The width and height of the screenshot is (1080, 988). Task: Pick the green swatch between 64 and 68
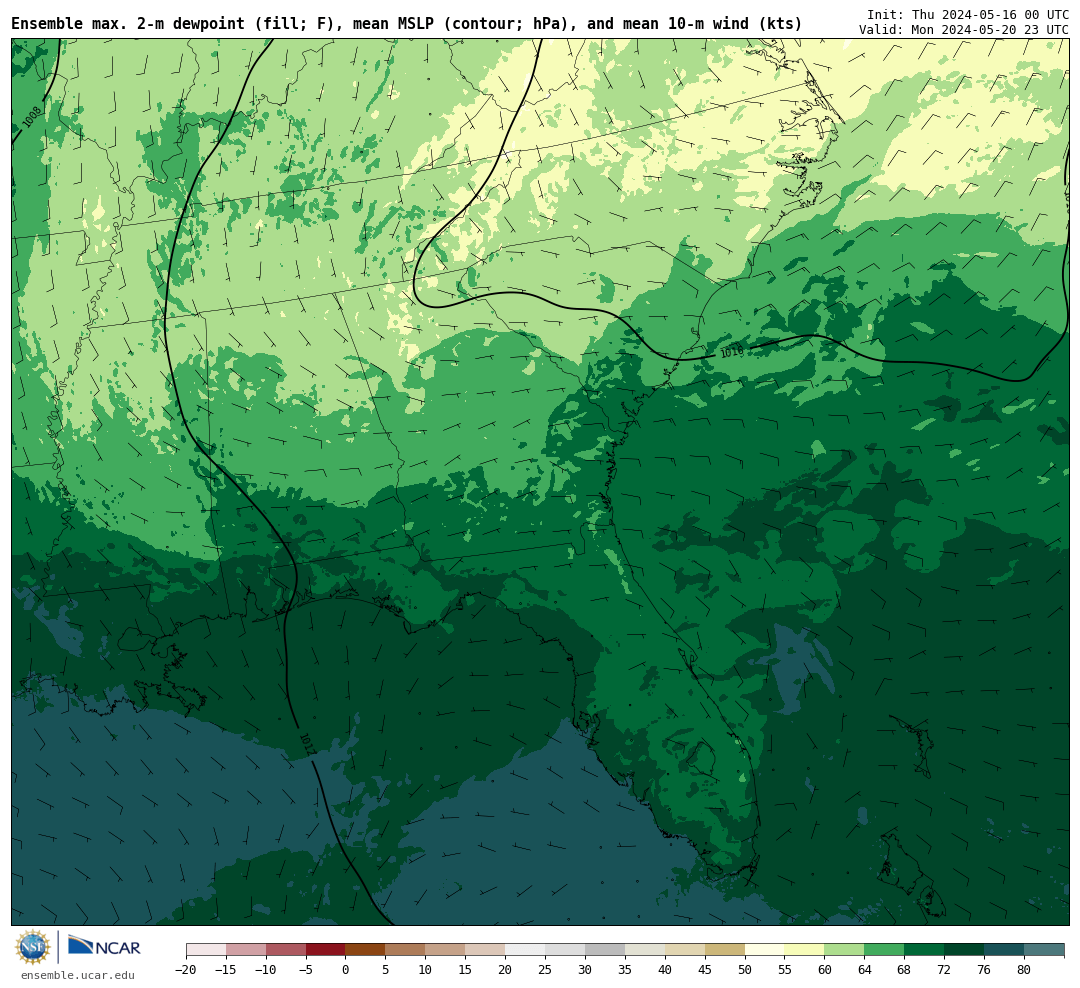point(885,950)
